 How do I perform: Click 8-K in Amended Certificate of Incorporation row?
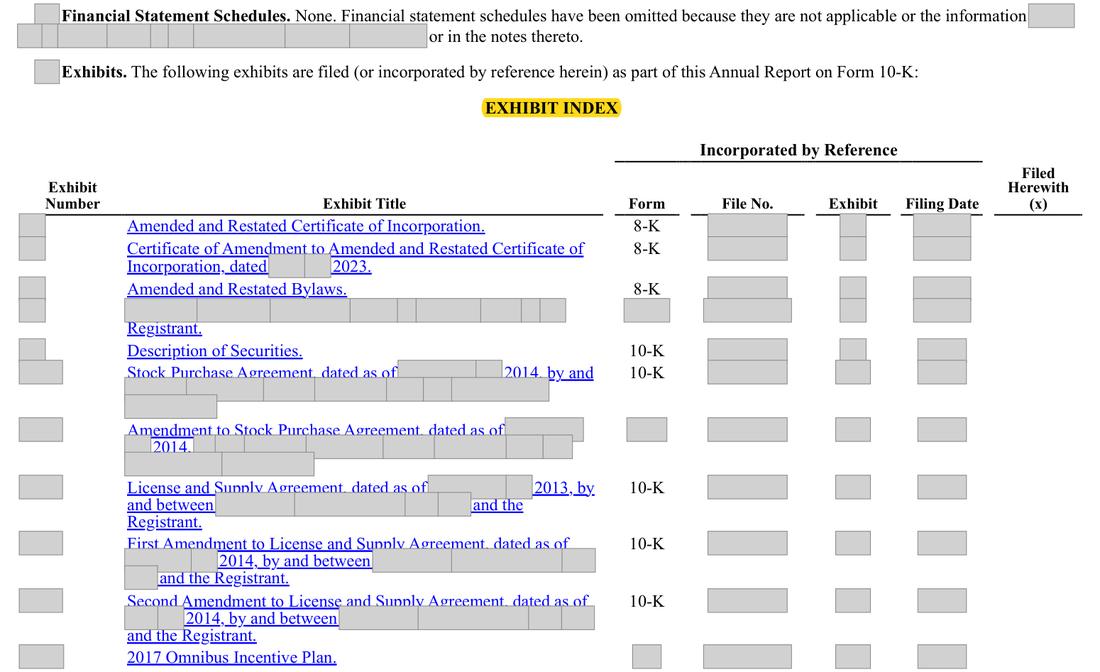tap(646, 226)
